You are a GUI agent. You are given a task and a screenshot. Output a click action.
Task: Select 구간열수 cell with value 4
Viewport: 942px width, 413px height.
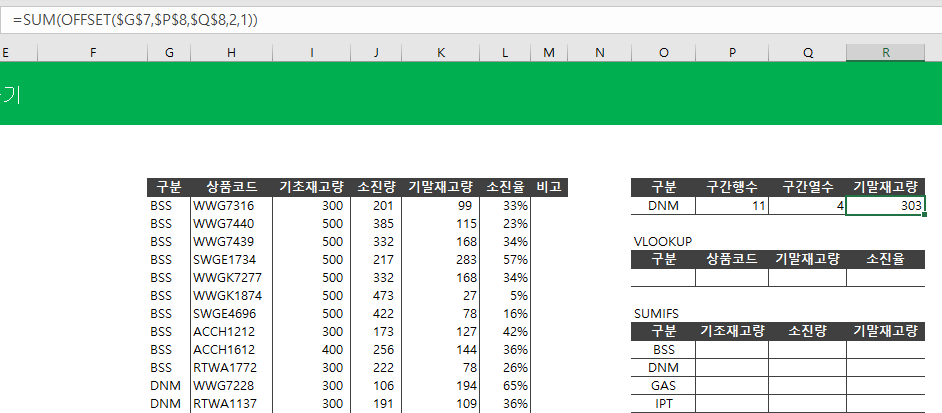[808, 206]
